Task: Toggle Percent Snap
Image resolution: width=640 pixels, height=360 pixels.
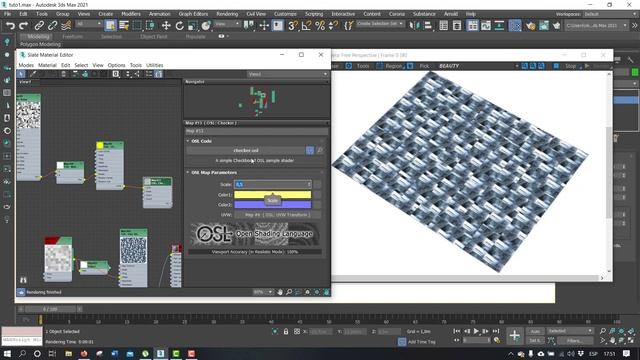Action: [x=320, y=26]
